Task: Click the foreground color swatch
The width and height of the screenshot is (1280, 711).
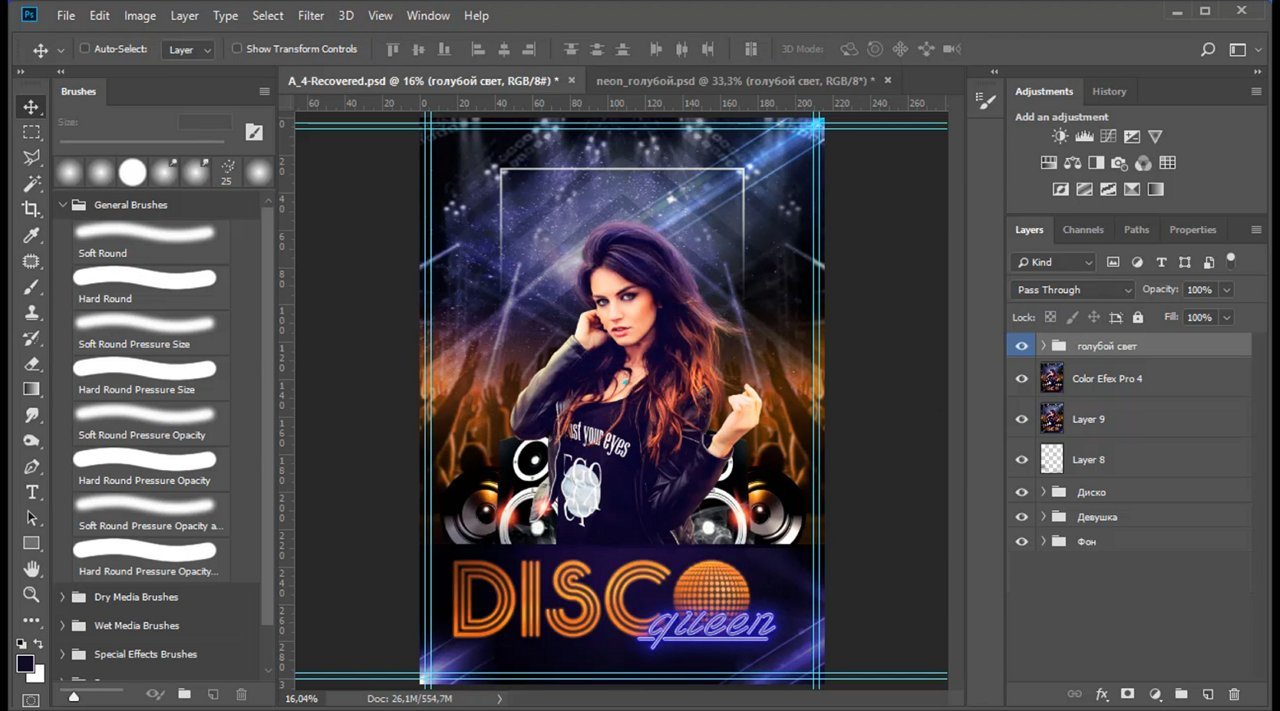Action: (x=25, y=664)
